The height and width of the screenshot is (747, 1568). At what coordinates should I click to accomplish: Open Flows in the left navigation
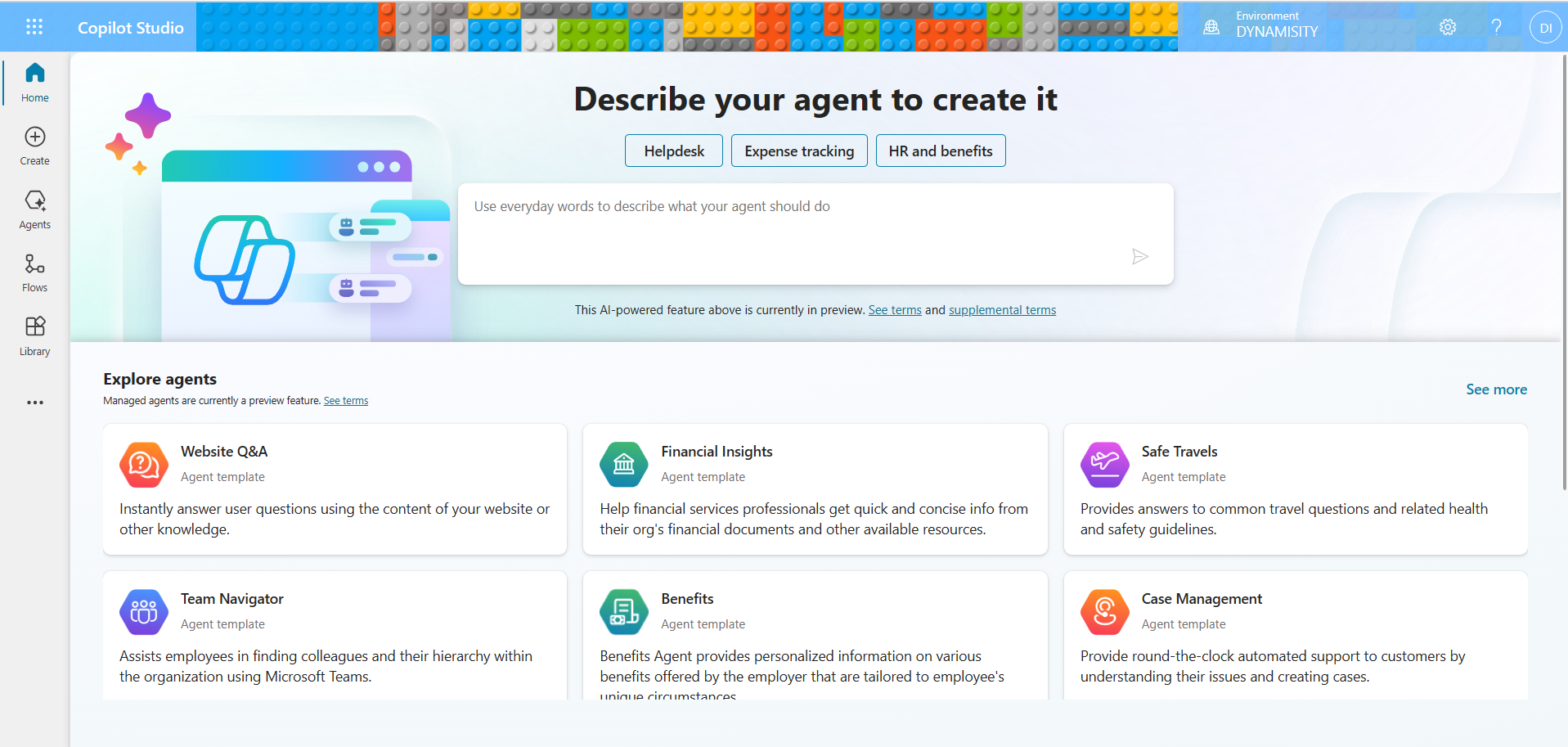[34, 273]
